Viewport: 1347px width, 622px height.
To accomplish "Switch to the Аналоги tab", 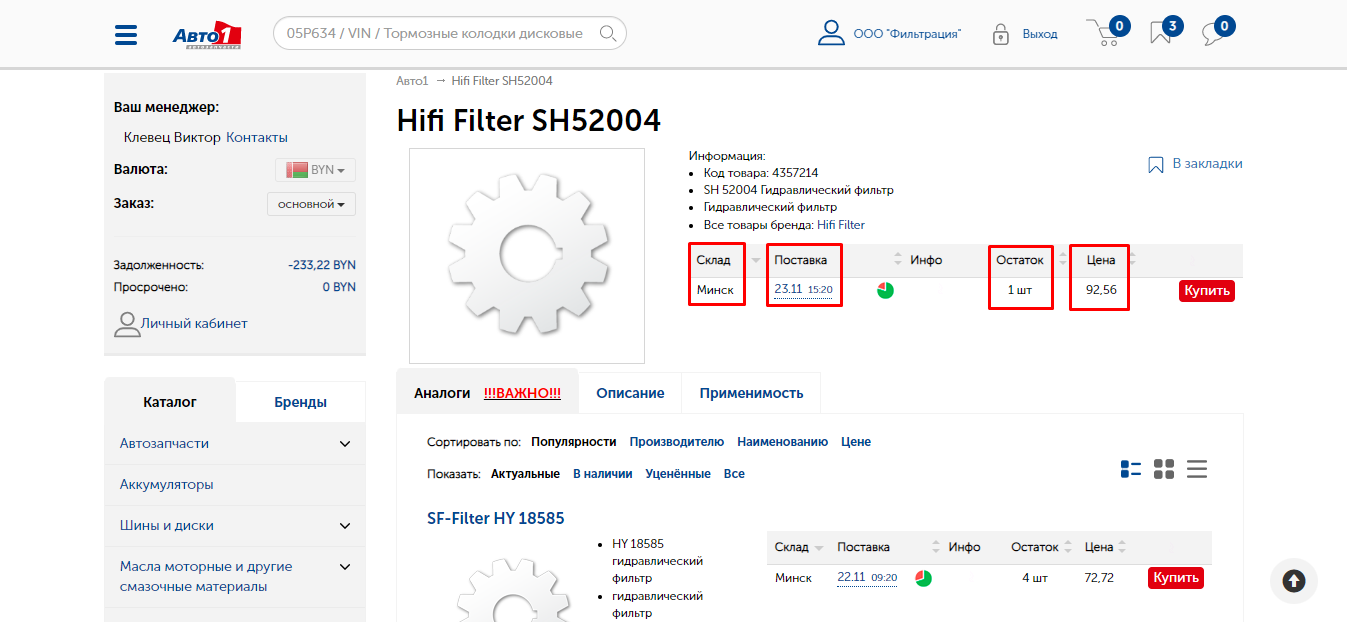I will coord(442,393).
